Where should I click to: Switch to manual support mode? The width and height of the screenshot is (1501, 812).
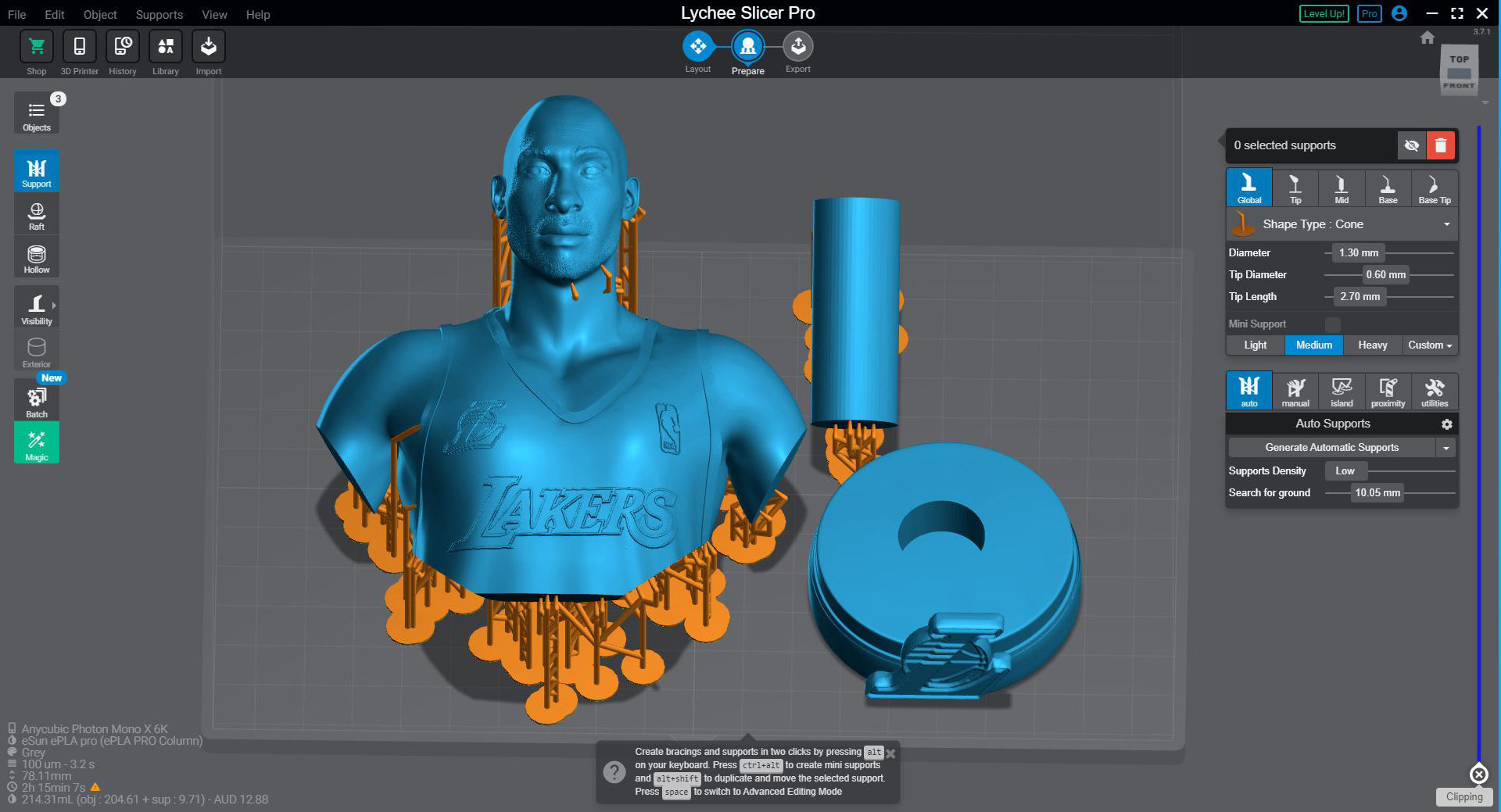pos(1295,392)
